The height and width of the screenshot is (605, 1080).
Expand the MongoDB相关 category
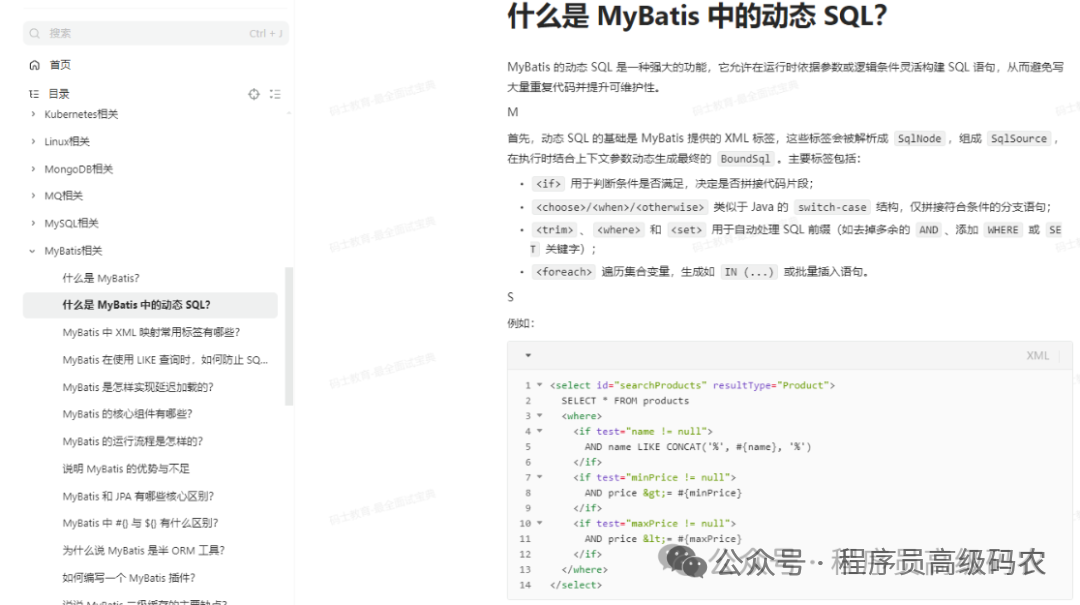pos(32,169)
